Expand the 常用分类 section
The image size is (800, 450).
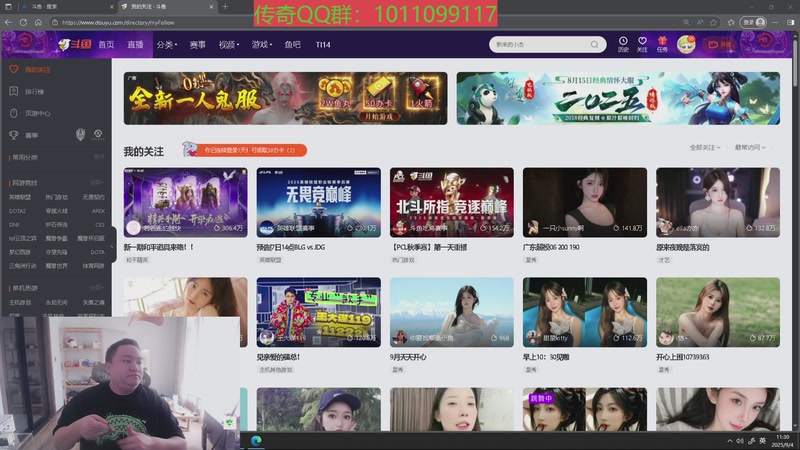(99, 157)
